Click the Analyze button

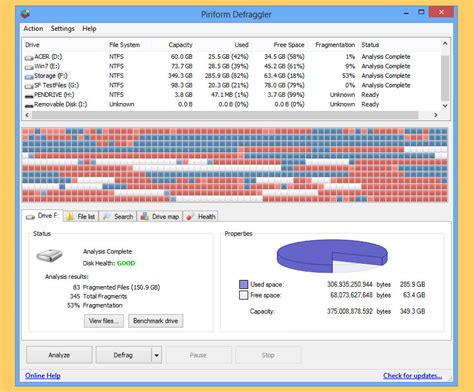click(59, 355)
